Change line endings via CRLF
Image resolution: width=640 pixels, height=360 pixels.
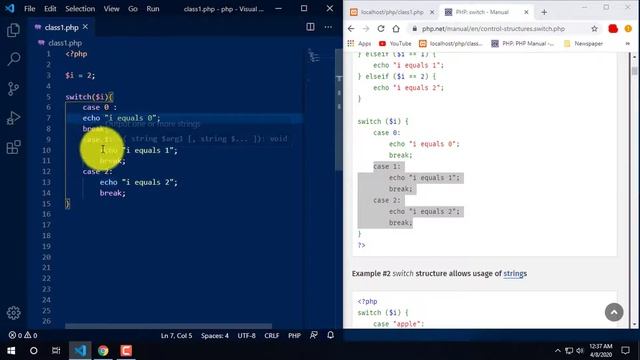coord(271,336)
